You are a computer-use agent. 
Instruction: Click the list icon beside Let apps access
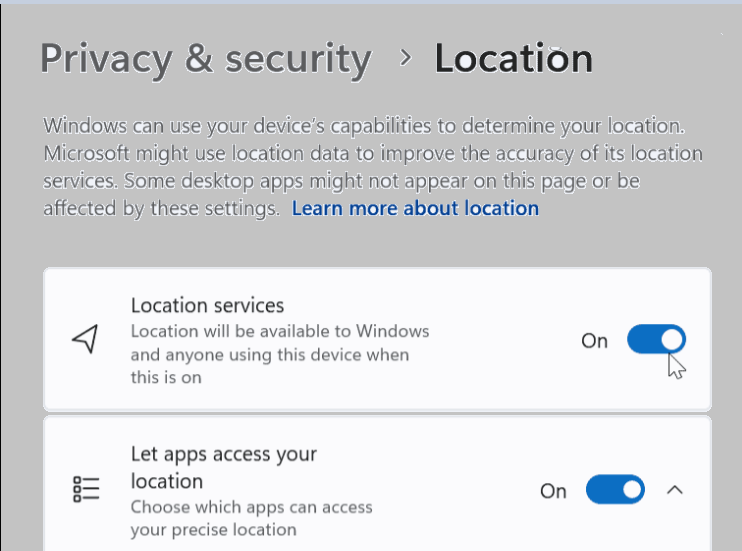pyautogui.click(x=86, y=489)
